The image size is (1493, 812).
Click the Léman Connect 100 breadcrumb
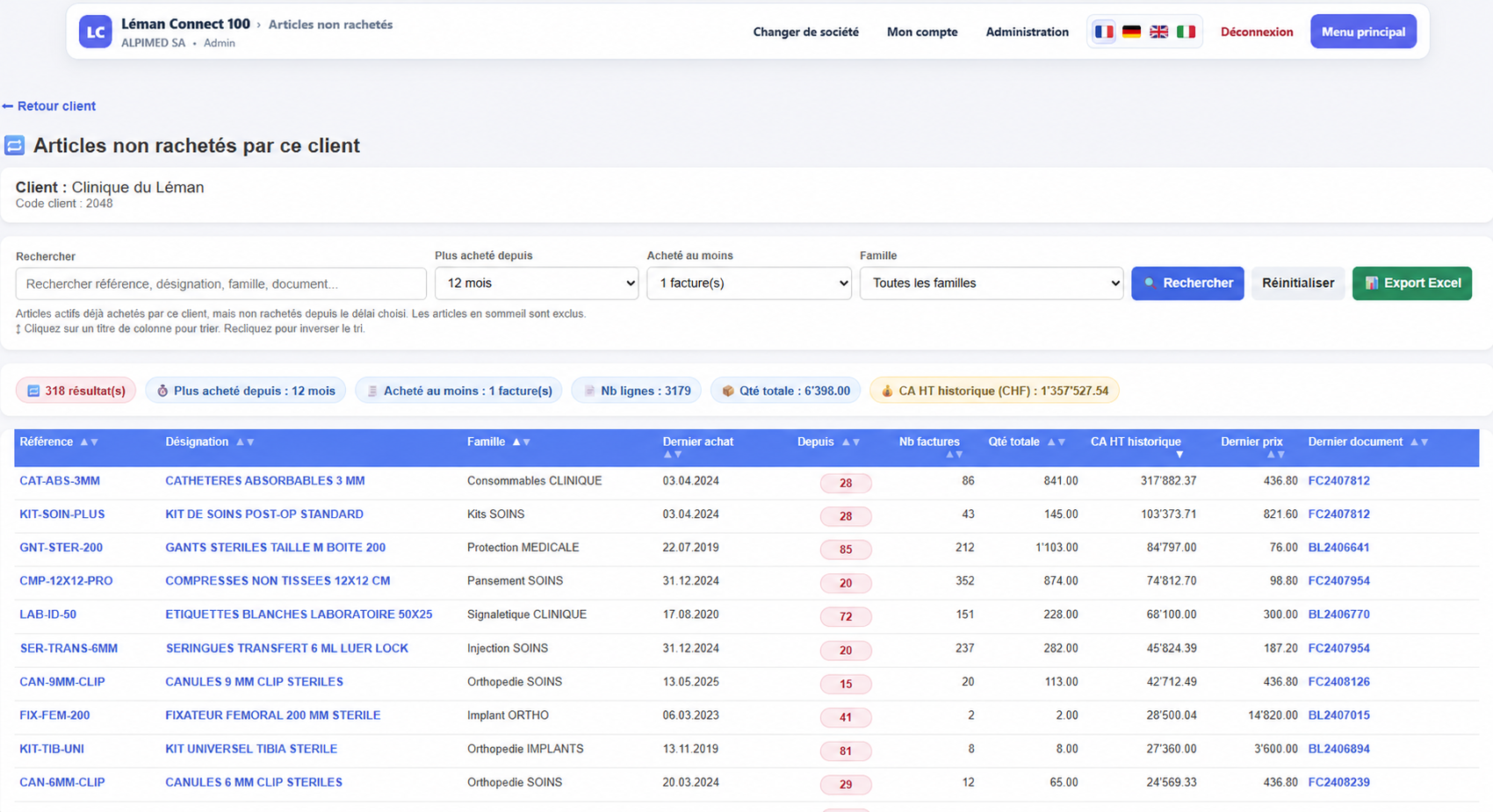[x=185, y=24]
